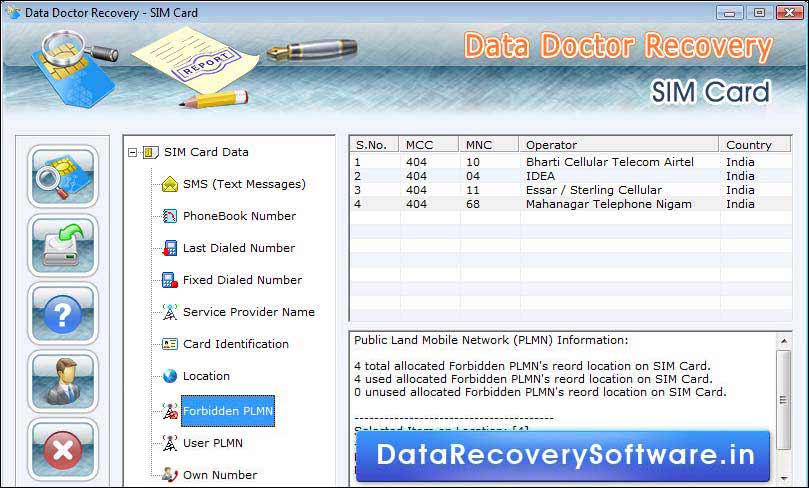Click the info panel scroll up arrow

(x=784, y=341)
